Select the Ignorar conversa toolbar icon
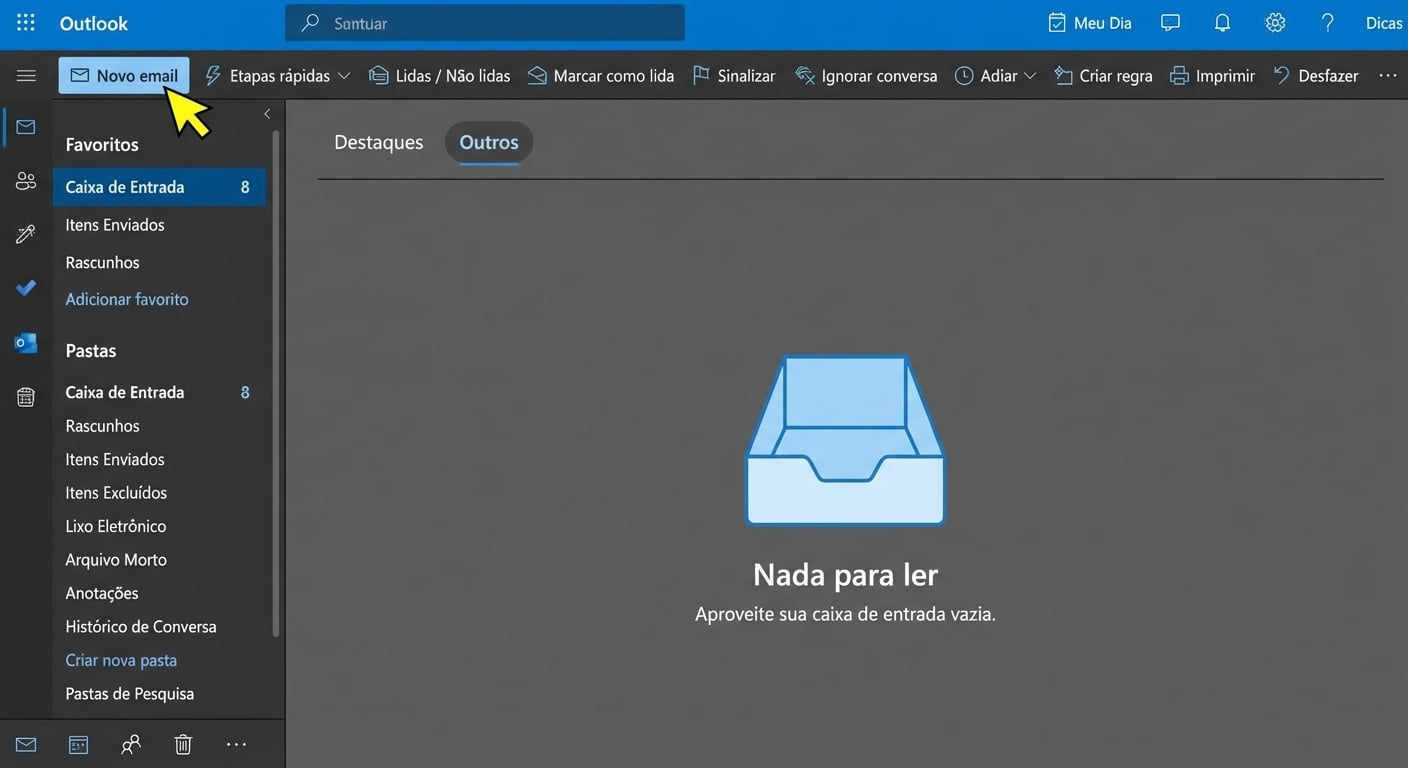The width and height of the screenshot is (1408, 768). [803, 75]
